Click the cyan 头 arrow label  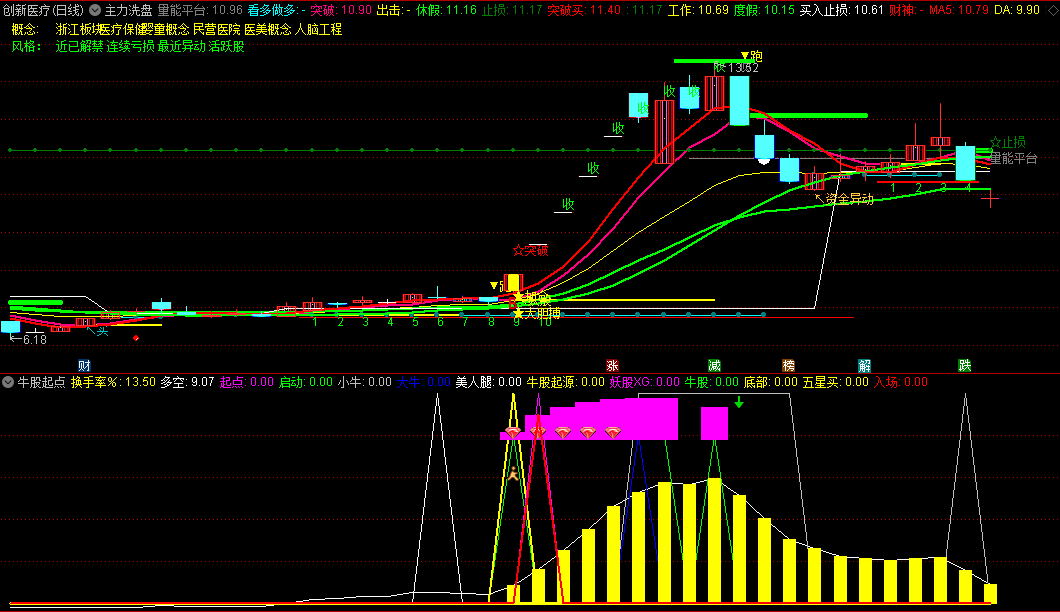98,330
